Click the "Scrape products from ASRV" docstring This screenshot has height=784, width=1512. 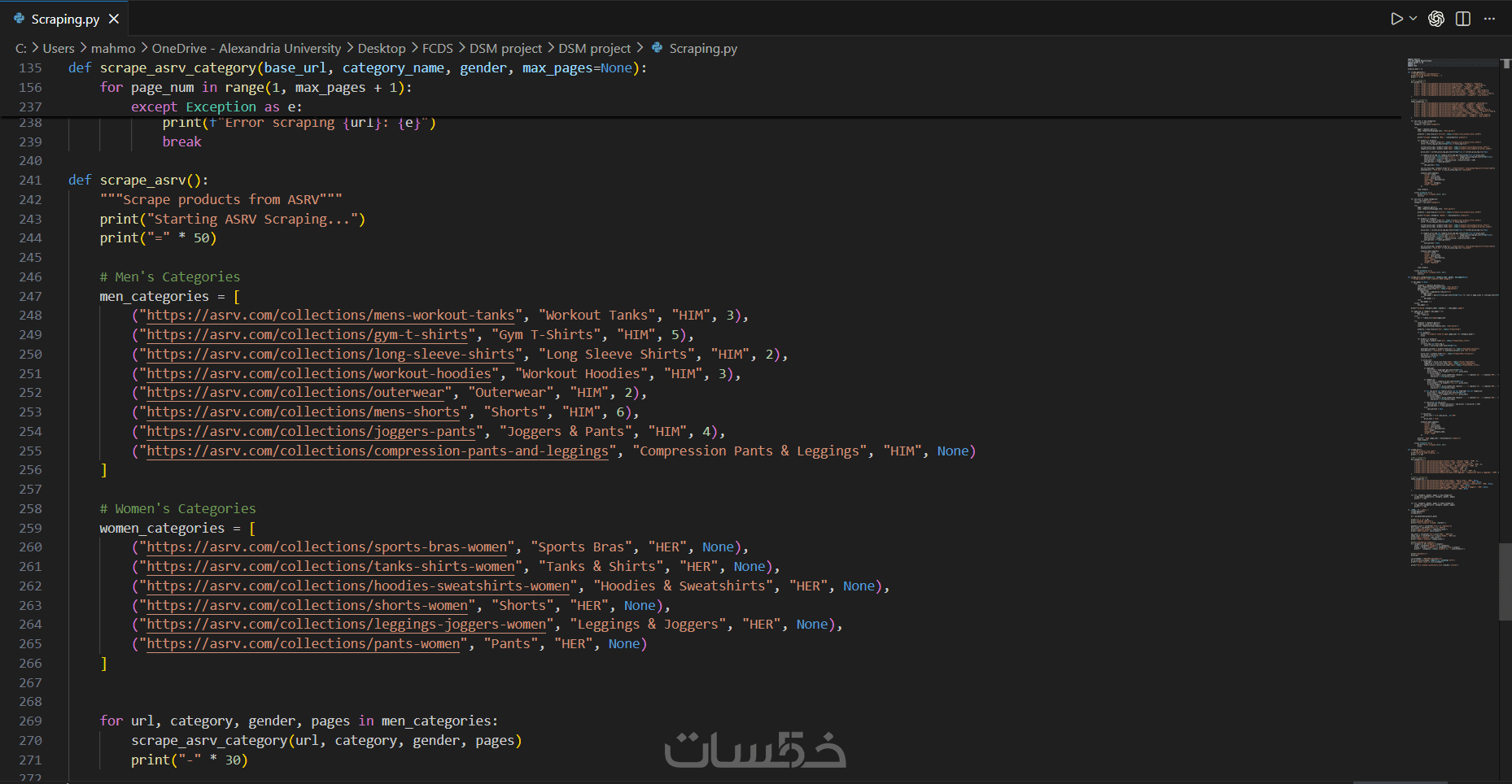pos(221,200)
